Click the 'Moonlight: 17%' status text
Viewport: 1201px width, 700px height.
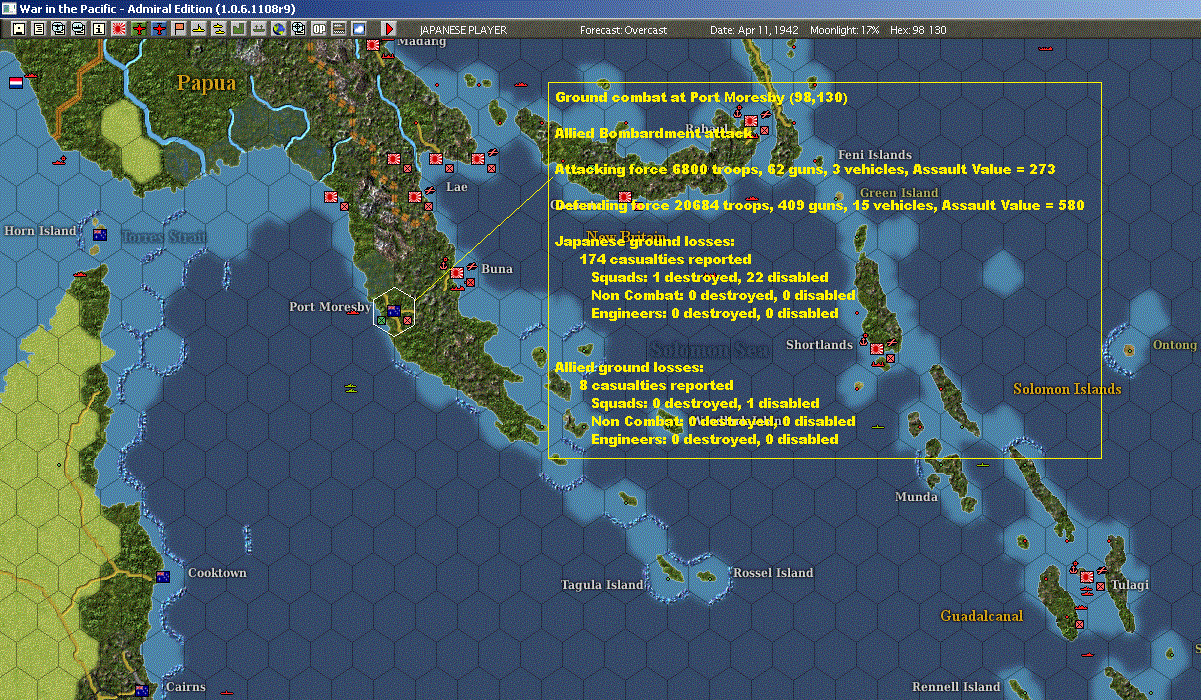[845, 30]
